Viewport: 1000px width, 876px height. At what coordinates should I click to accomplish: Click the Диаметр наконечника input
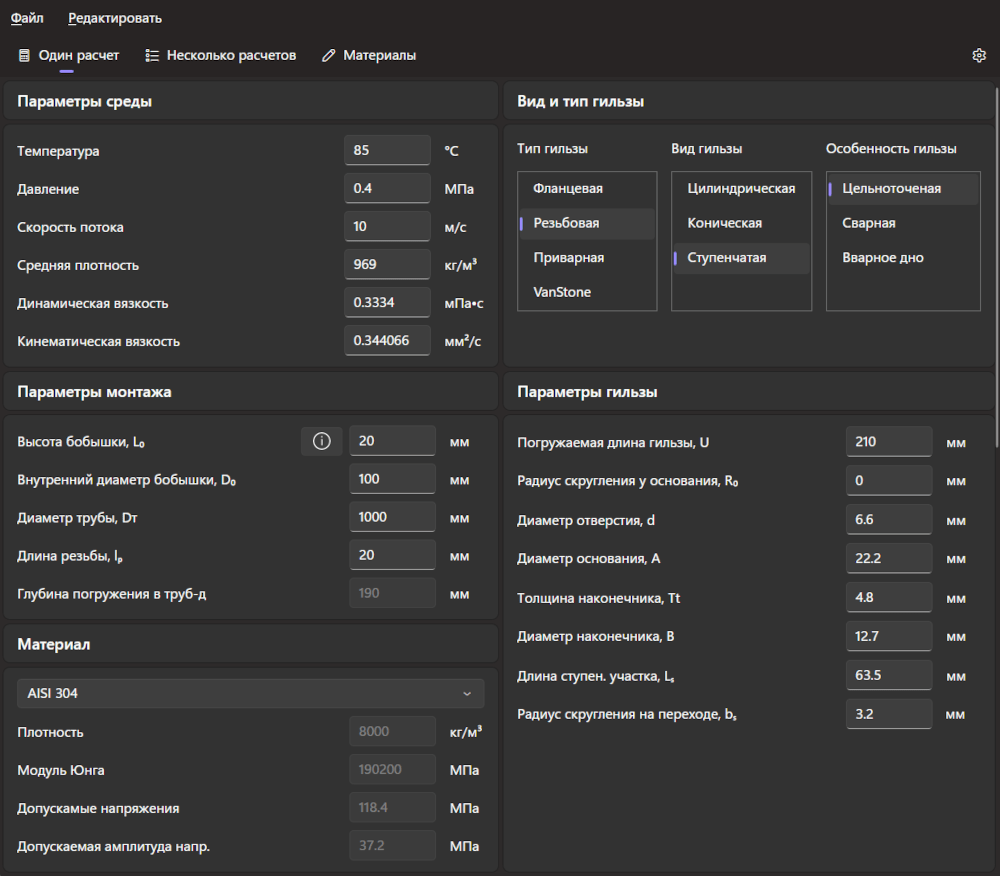coord(889,636)
